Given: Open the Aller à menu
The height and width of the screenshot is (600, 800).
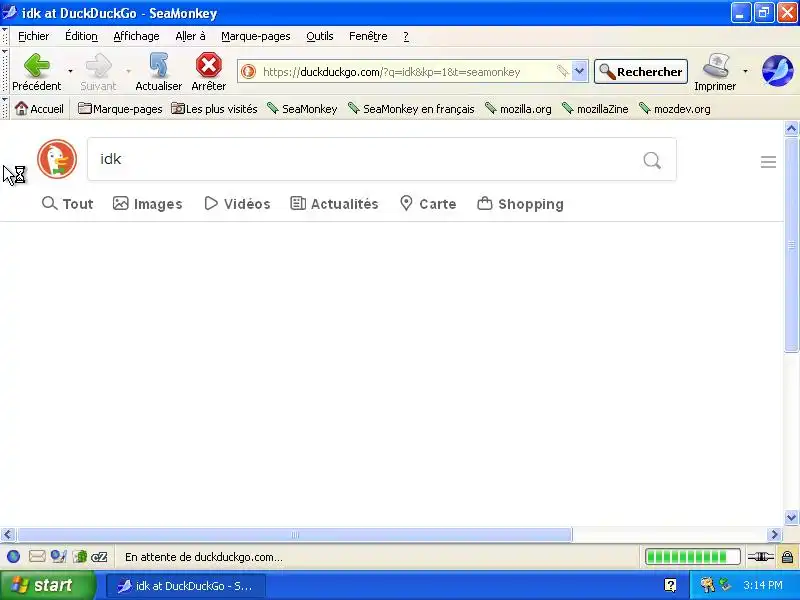Looking at the screenshot, I should pos(190,36).
